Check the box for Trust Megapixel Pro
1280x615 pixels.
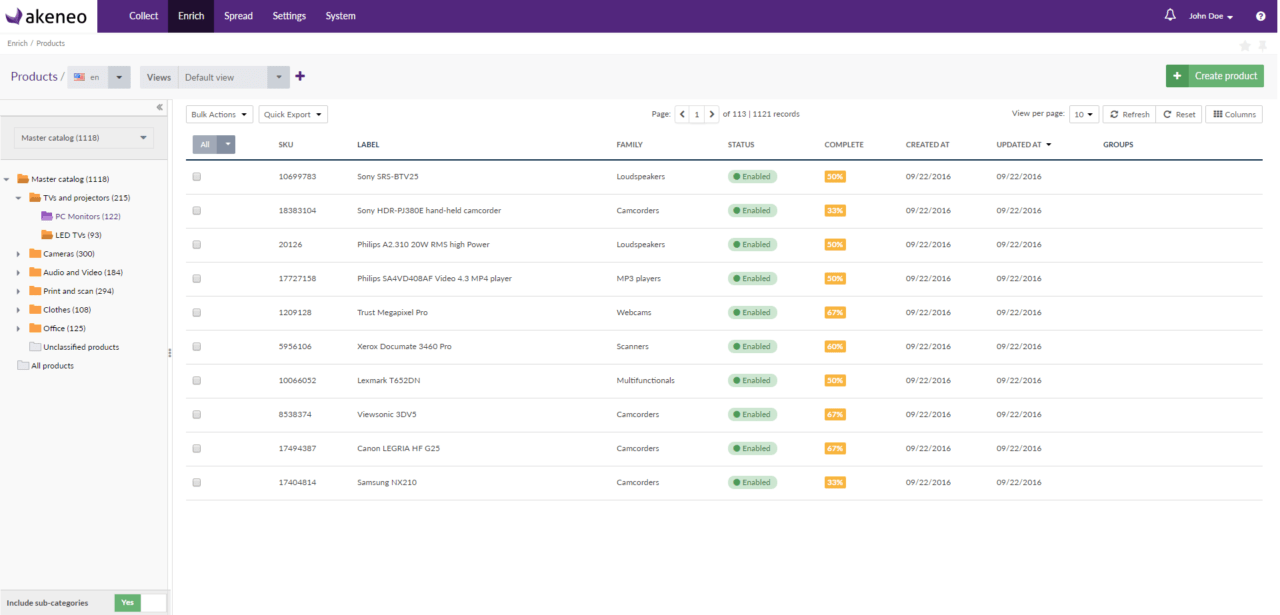click(x=197, y=312)
